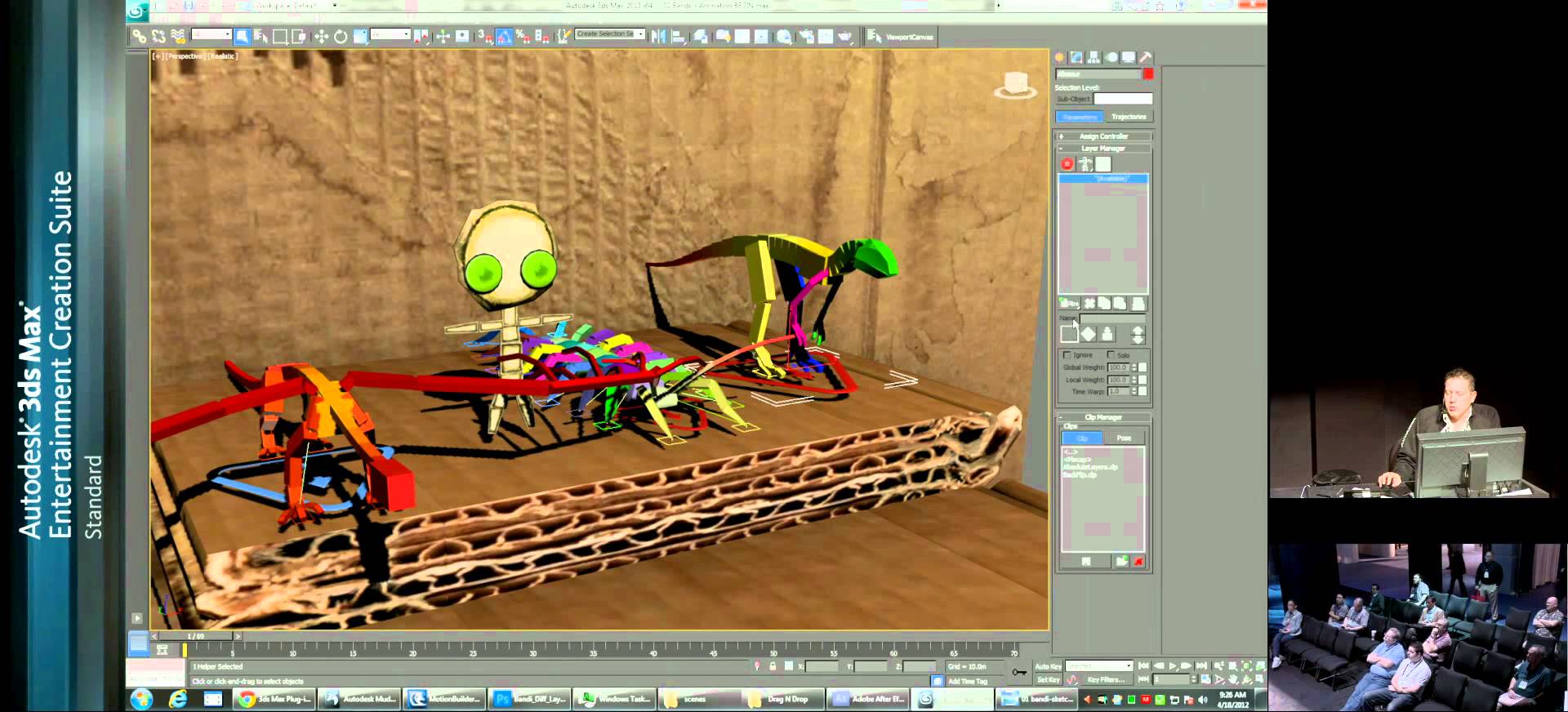Open the Motion command panel tab
Screen dimensions: 1568x712
coord(1111,57)
